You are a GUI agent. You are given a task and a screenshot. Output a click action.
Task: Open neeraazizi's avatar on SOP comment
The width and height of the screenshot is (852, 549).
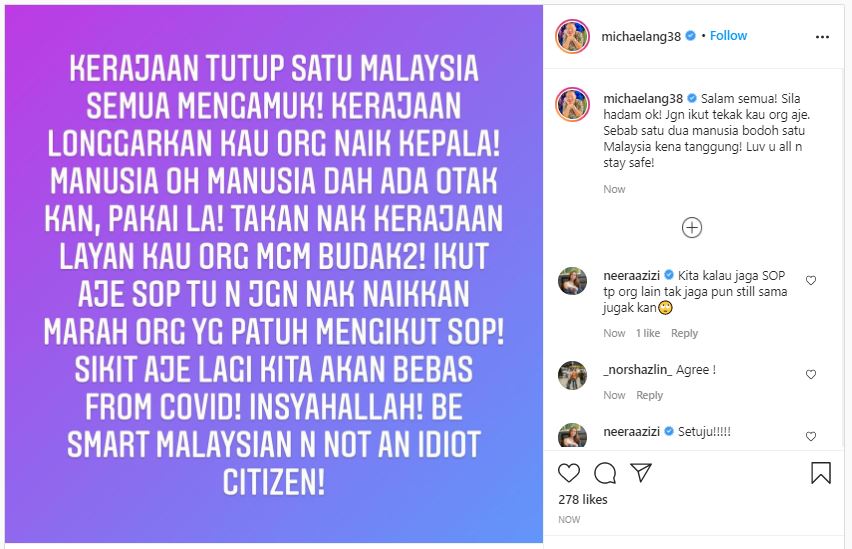click(x=572, y=281)
